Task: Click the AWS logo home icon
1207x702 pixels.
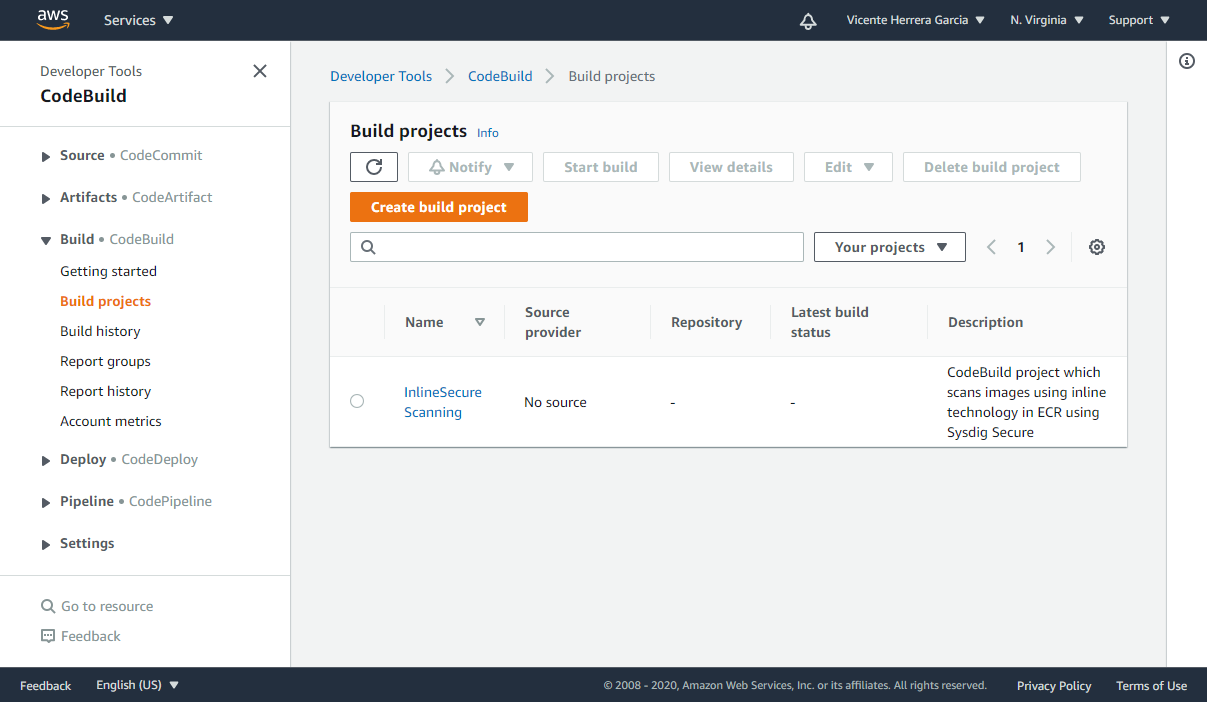Action: click(x=53, y=19)
